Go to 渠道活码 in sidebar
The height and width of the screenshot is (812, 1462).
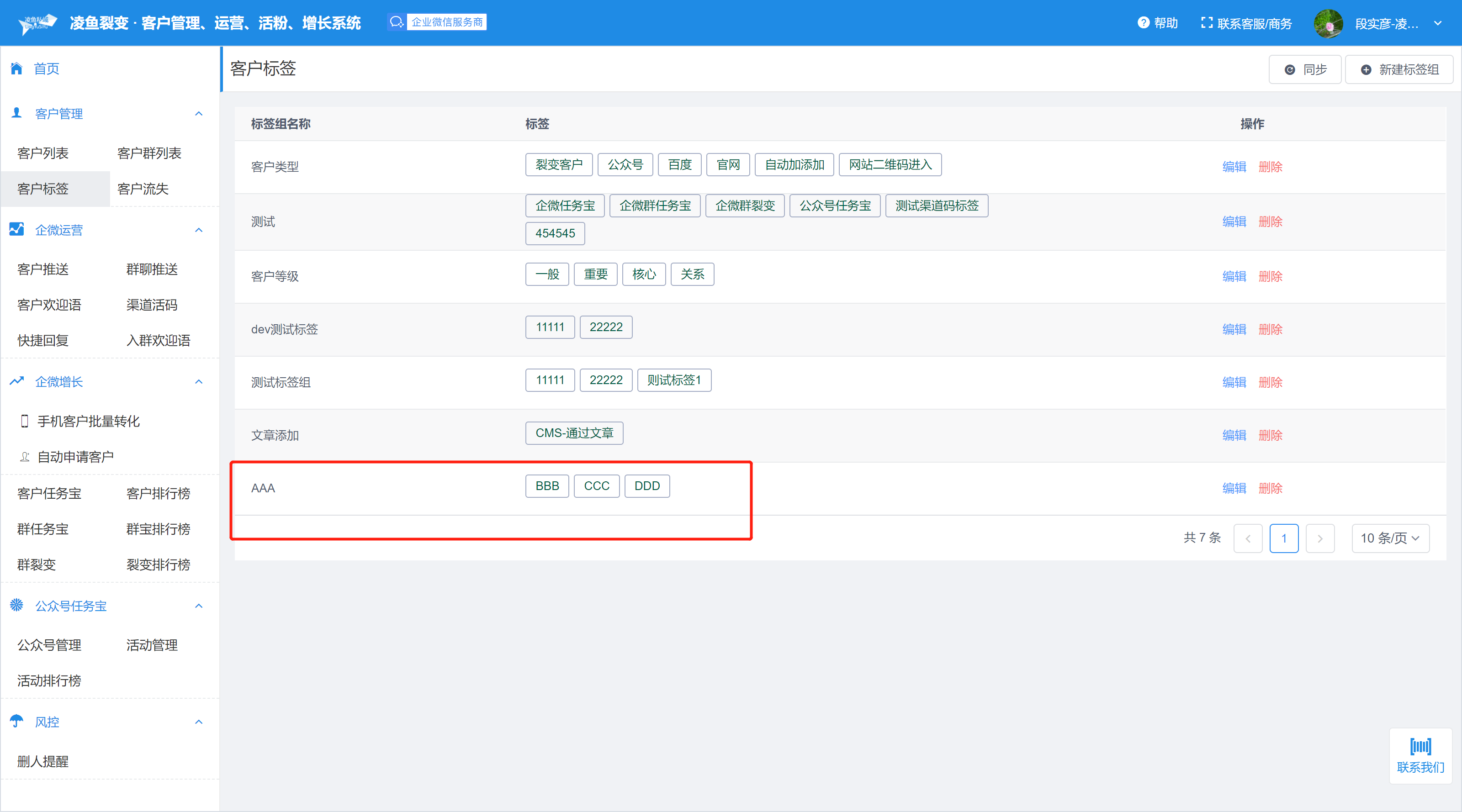coord(152,305)
